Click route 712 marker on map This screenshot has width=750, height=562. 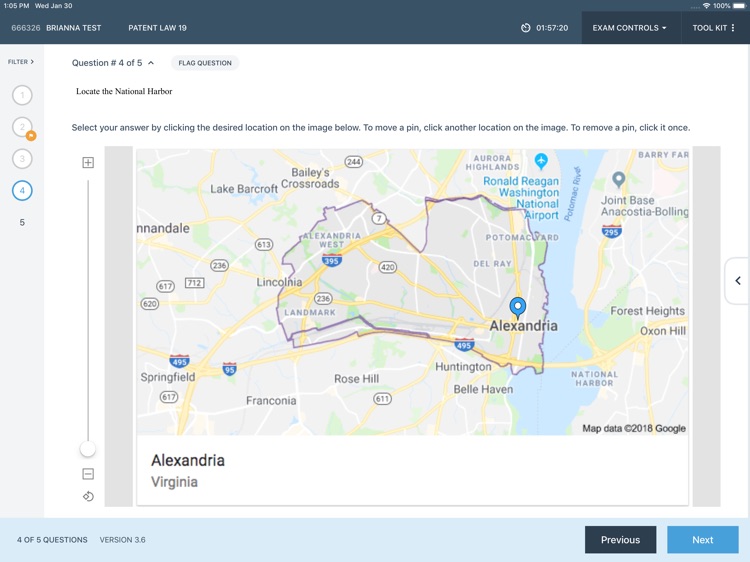click(194, 283)
